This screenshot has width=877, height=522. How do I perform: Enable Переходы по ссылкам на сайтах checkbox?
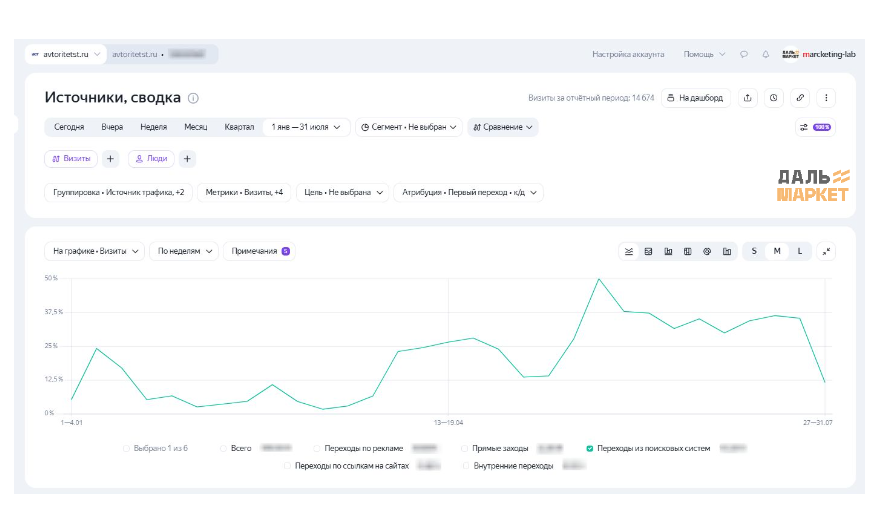click(287, 466)
